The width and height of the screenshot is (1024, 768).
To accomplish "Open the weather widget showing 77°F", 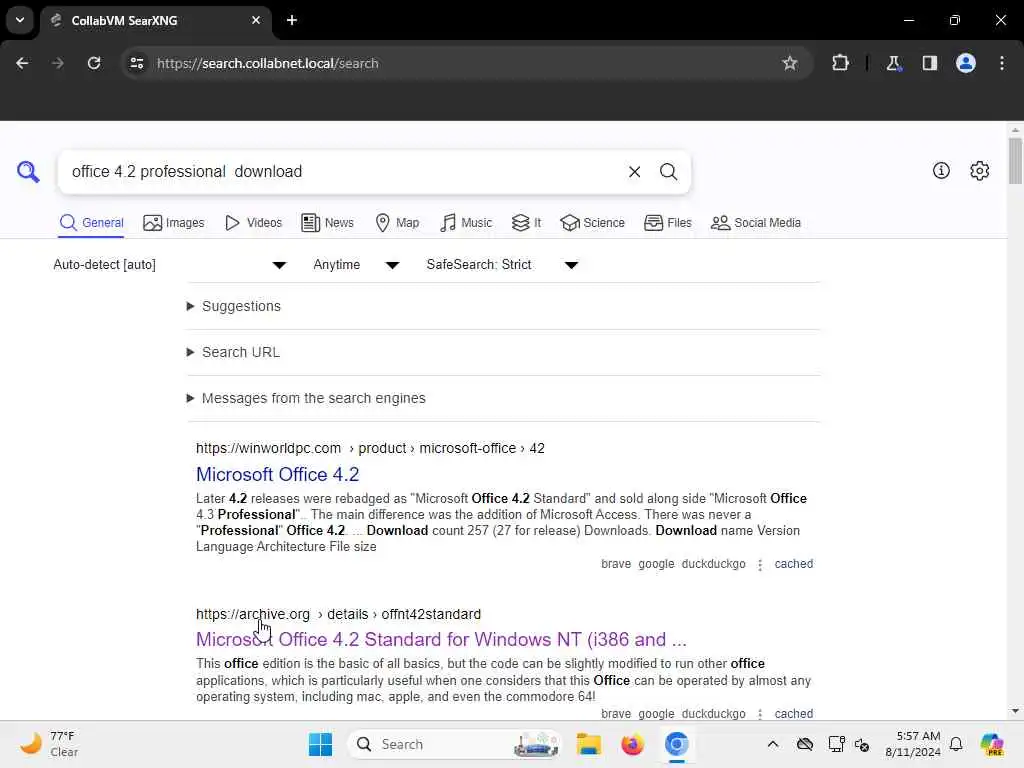I will pyautogui.click(x=48, y=744).
